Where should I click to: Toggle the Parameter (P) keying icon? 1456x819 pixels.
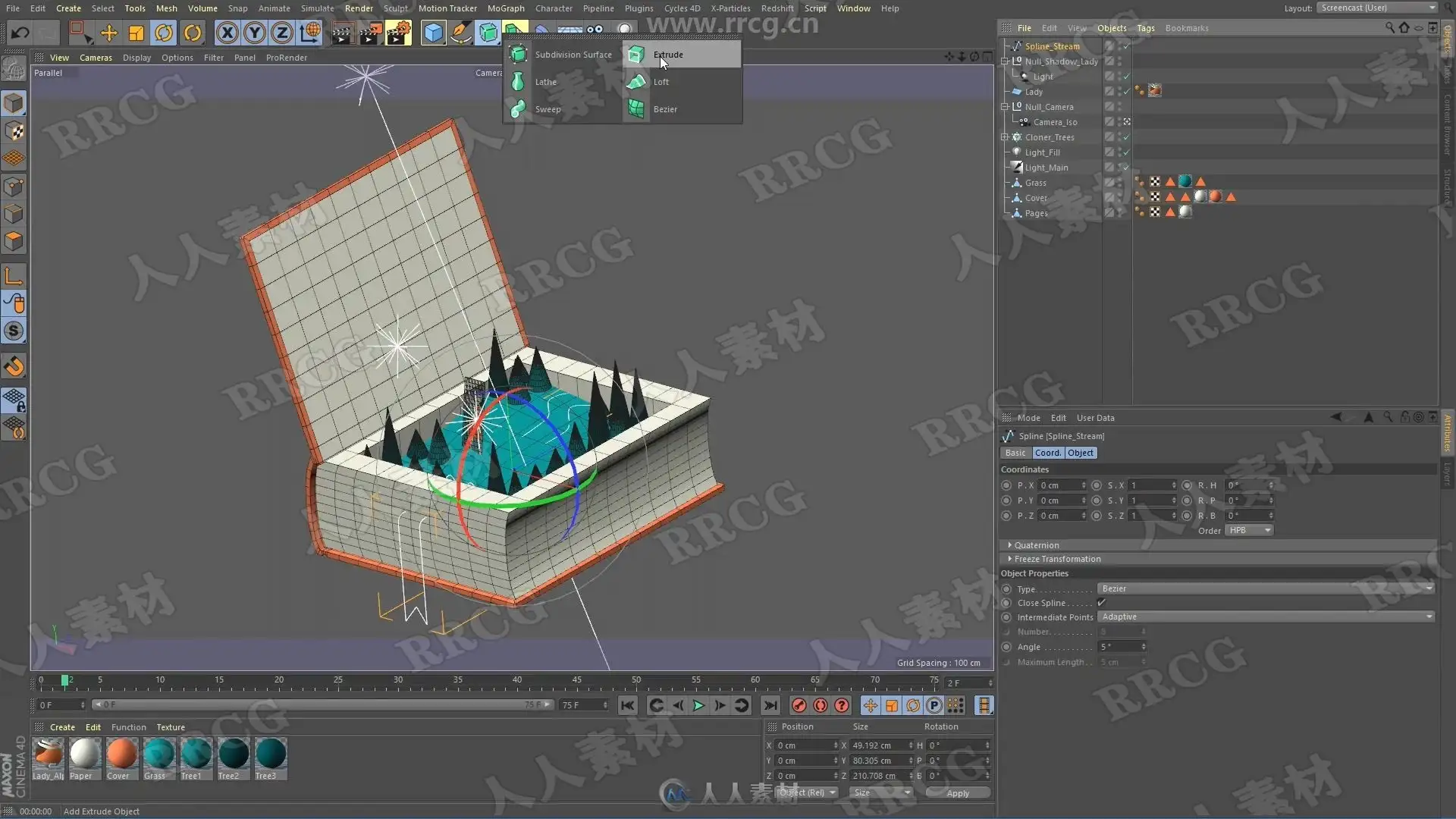(x=934, y=706)
